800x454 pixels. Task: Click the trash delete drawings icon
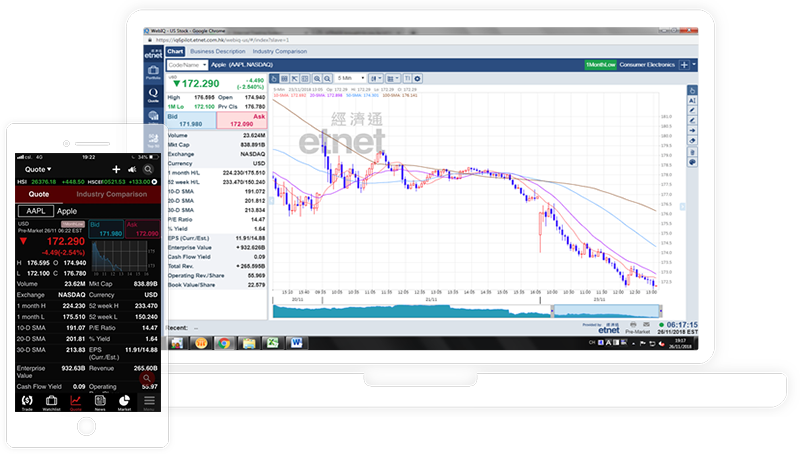coord(692,152)
